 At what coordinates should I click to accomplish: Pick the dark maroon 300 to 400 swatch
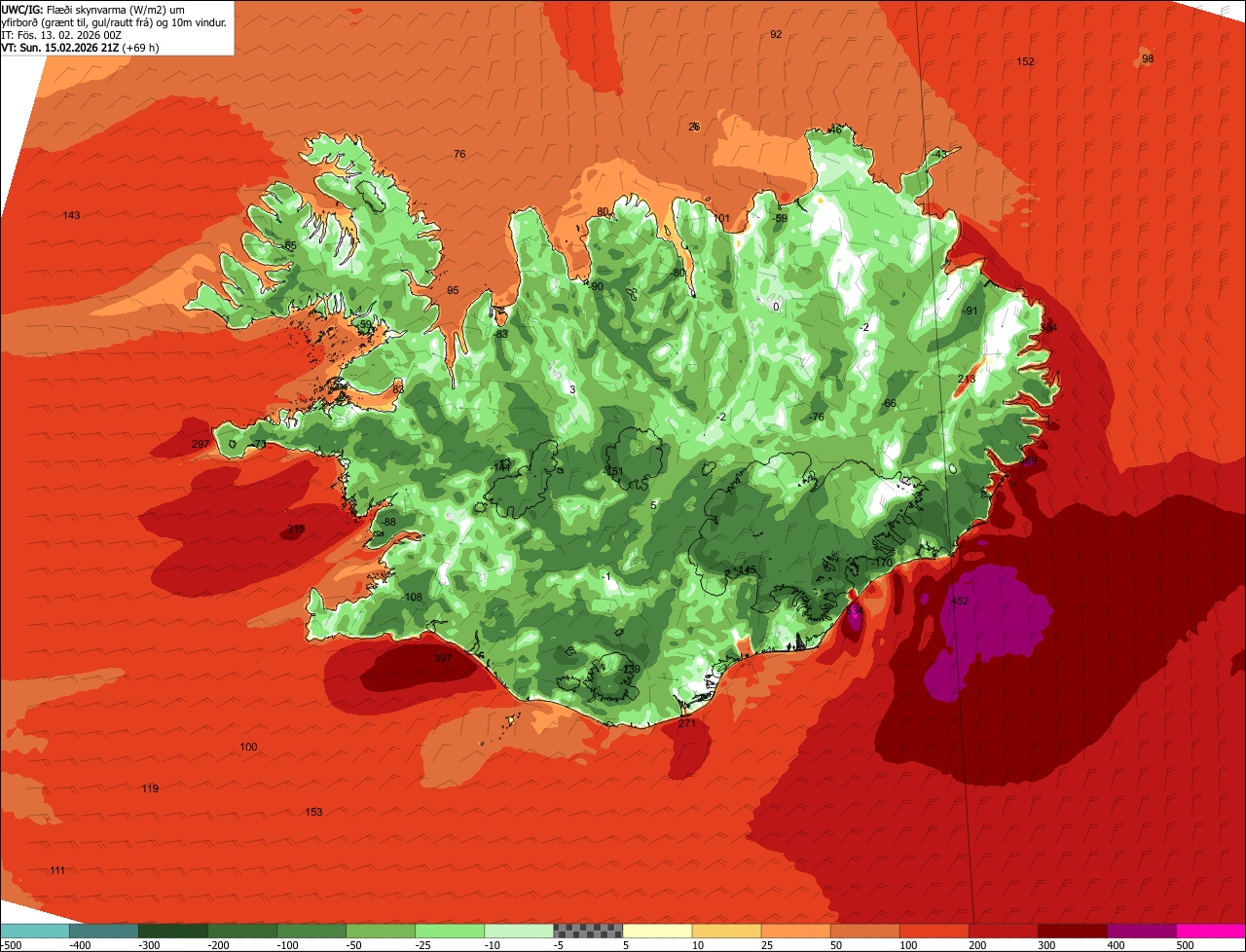pos(1073,932)
